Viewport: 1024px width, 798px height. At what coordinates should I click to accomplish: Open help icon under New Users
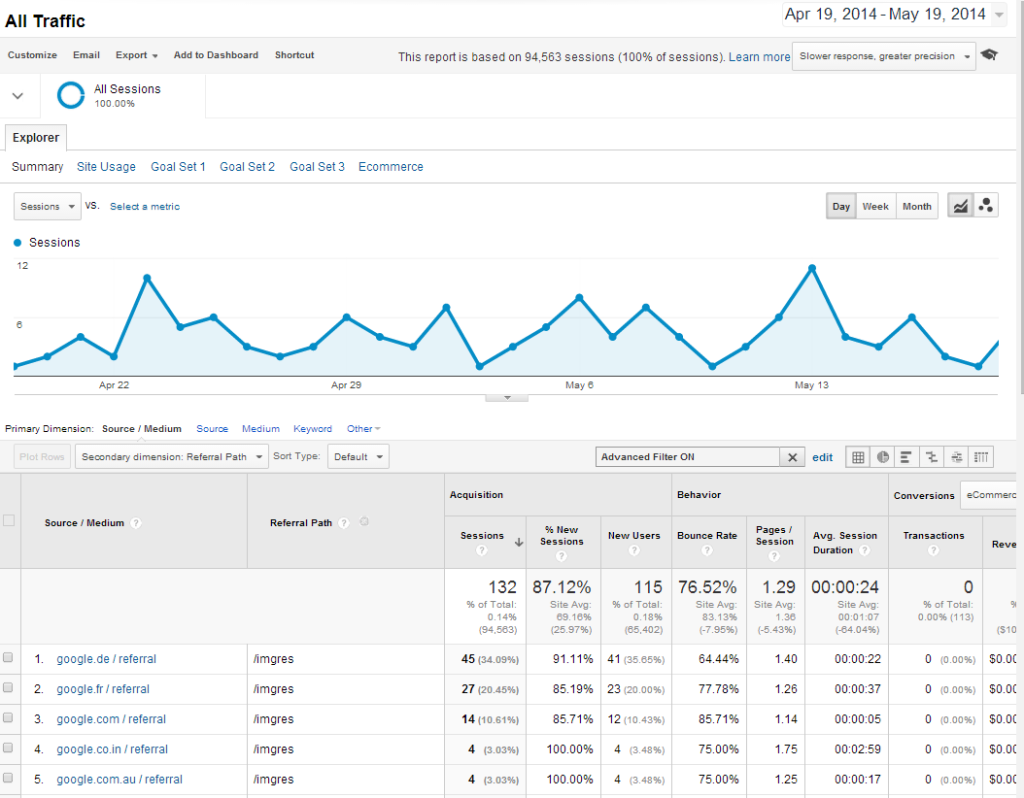coord(634,551)
